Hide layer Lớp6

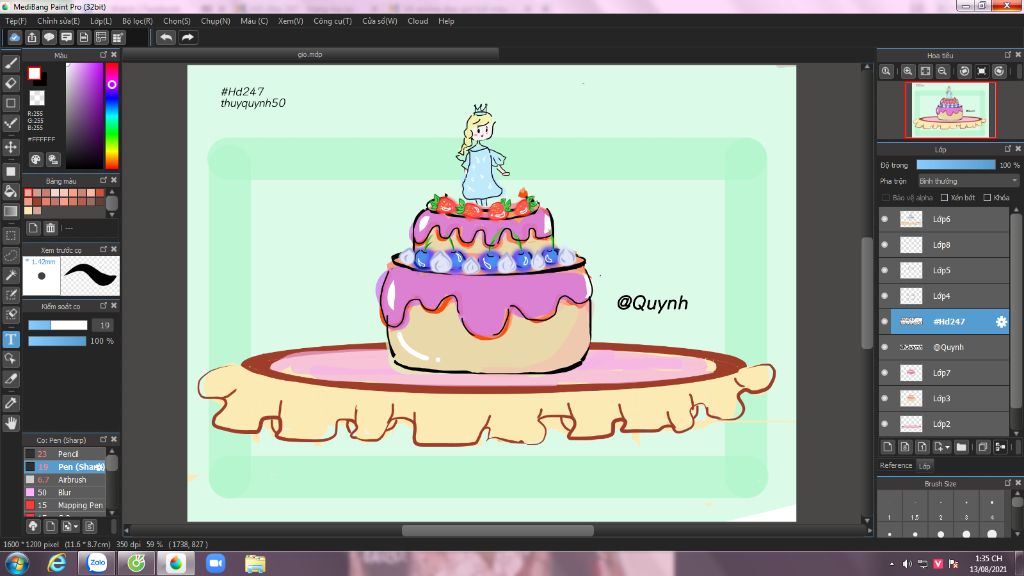pyautogui.click(x=885, y=219)
